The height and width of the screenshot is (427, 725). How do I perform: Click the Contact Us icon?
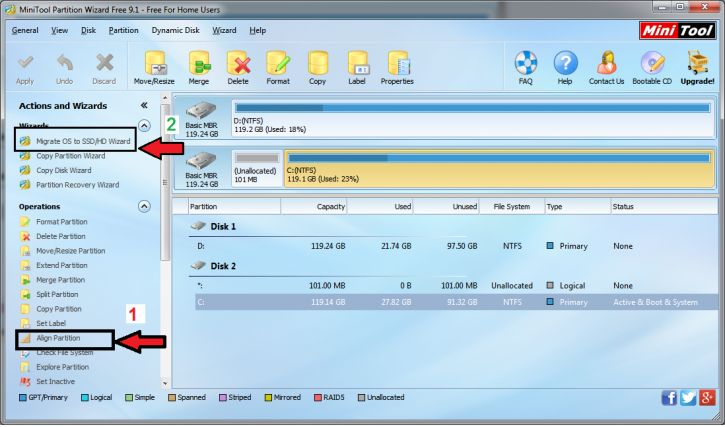[606, 62]
